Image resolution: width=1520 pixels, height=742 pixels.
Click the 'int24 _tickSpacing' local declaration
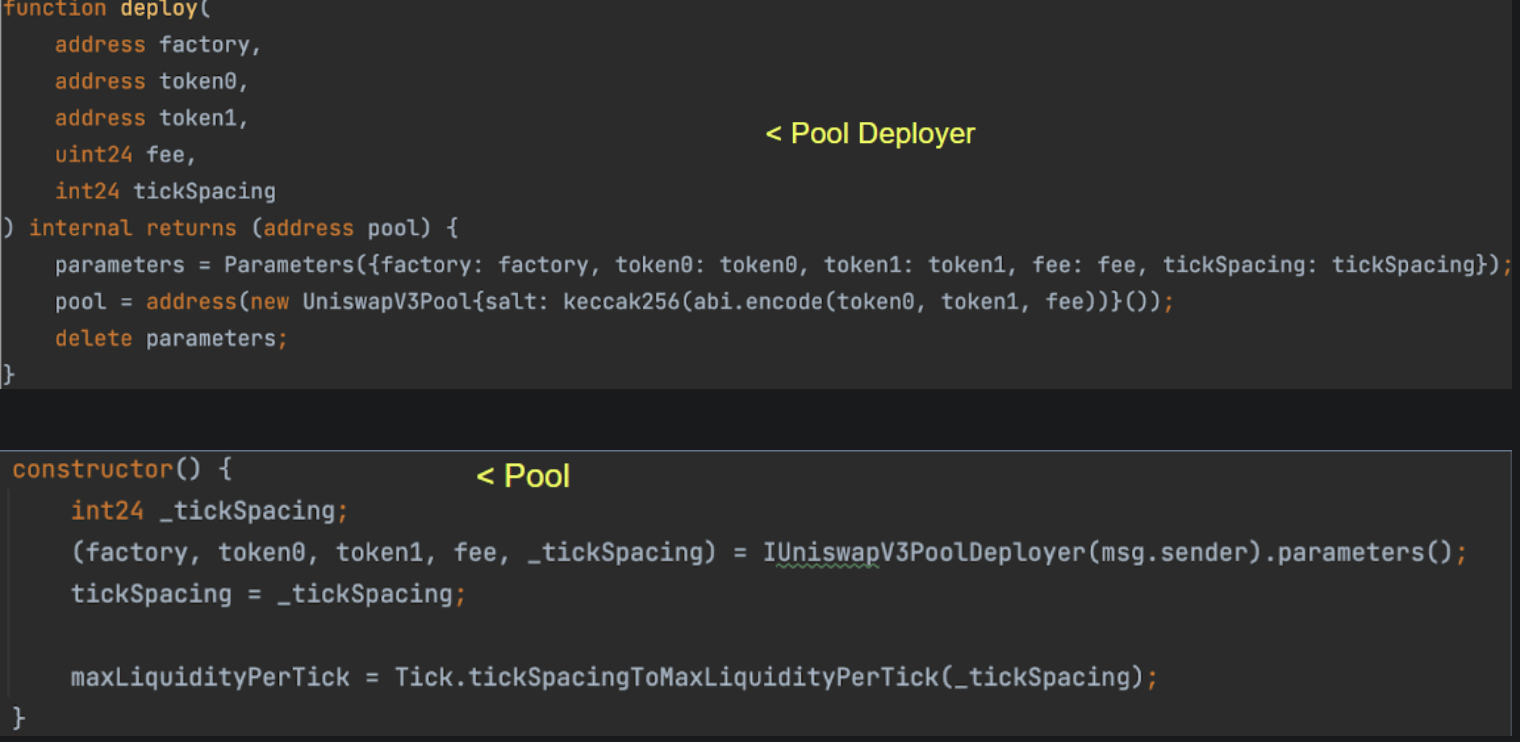coord(204,511)
